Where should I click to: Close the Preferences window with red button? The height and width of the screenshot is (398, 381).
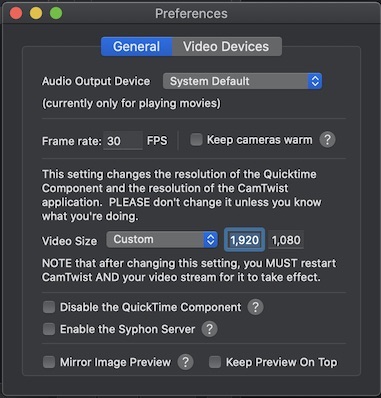(16, 13)
